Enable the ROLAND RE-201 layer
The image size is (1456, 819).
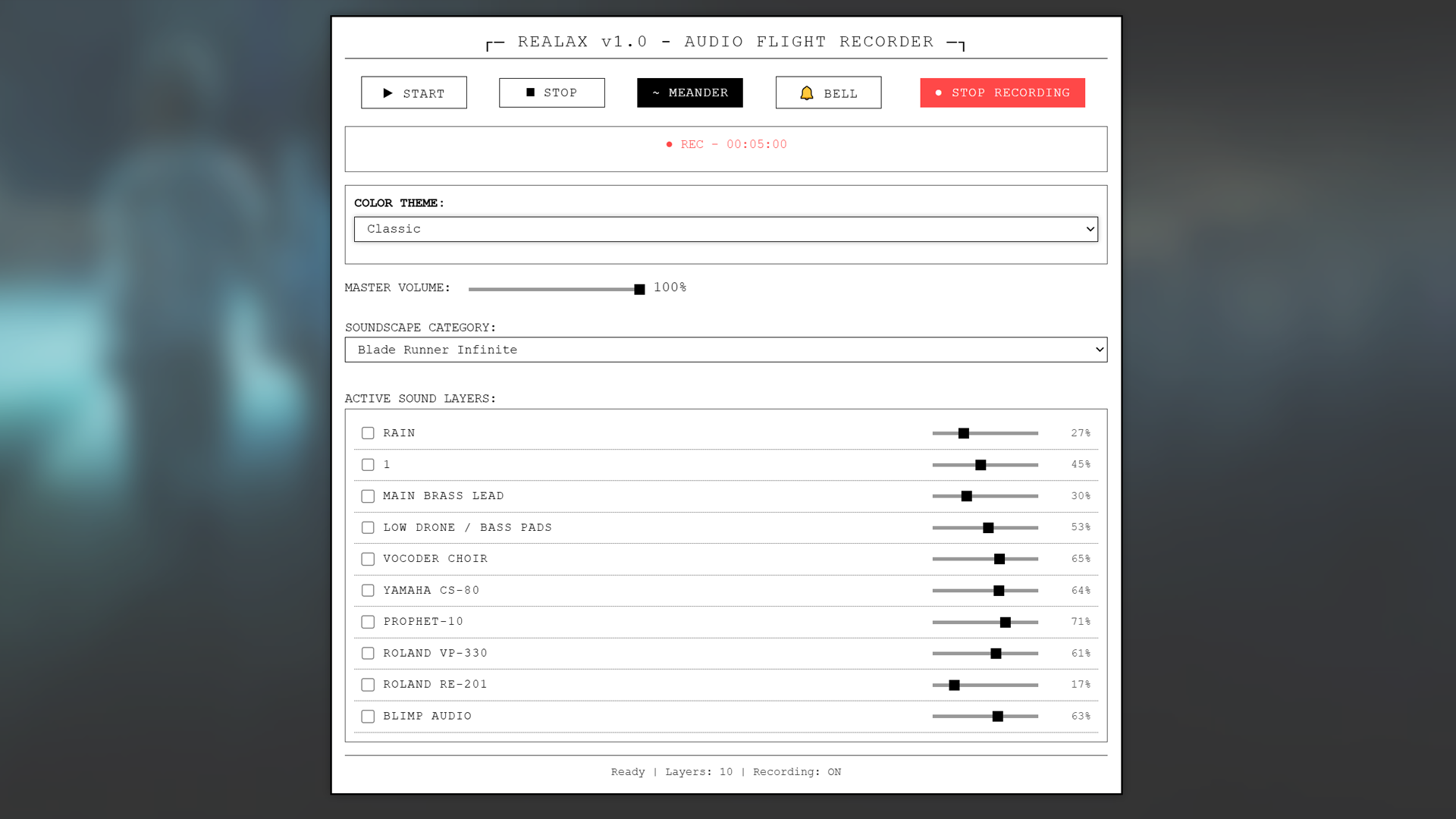pos(368,684)
